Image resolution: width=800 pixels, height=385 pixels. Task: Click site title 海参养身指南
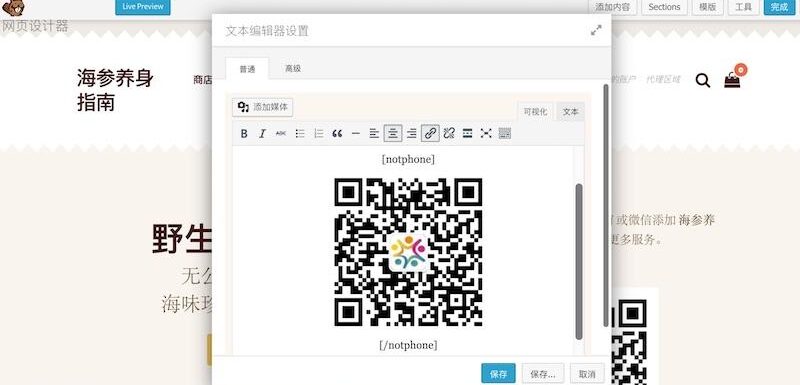tap(115, 91)
